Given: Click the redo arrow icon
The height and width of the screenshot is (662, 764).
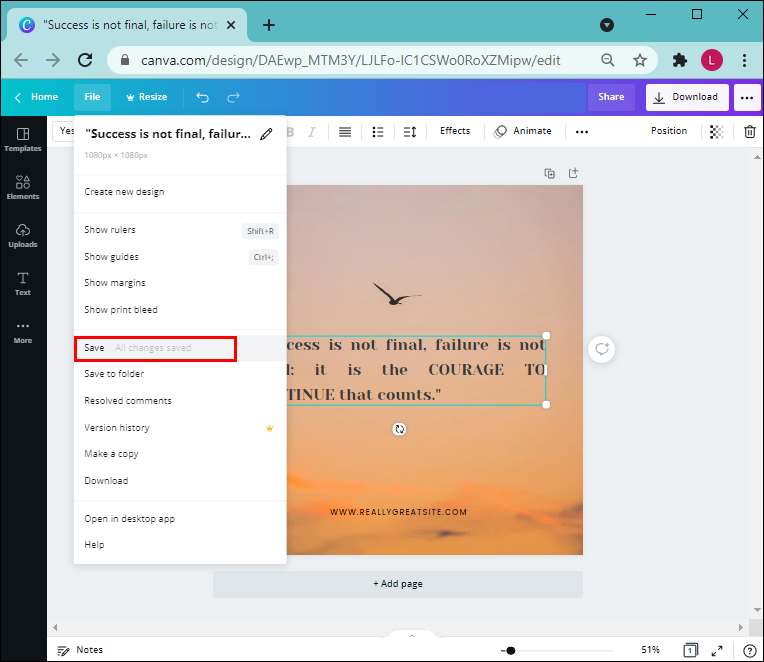Looking at the screenshot, I should pyautogui.click(x=233, y=97).
